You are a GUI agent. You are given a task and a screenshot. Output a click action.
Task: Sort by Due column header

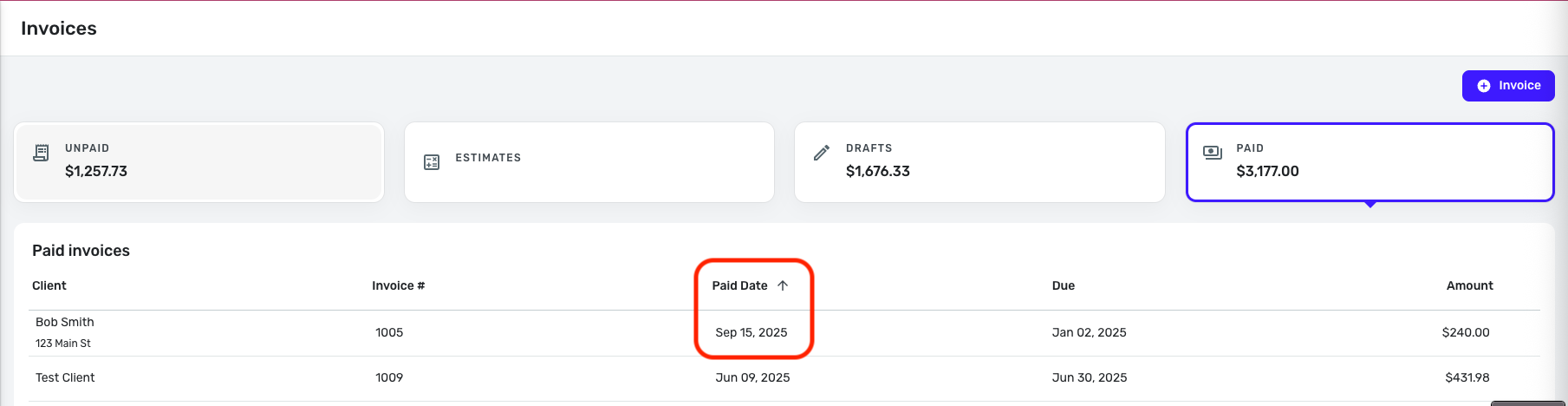[x=1063, y=285]
